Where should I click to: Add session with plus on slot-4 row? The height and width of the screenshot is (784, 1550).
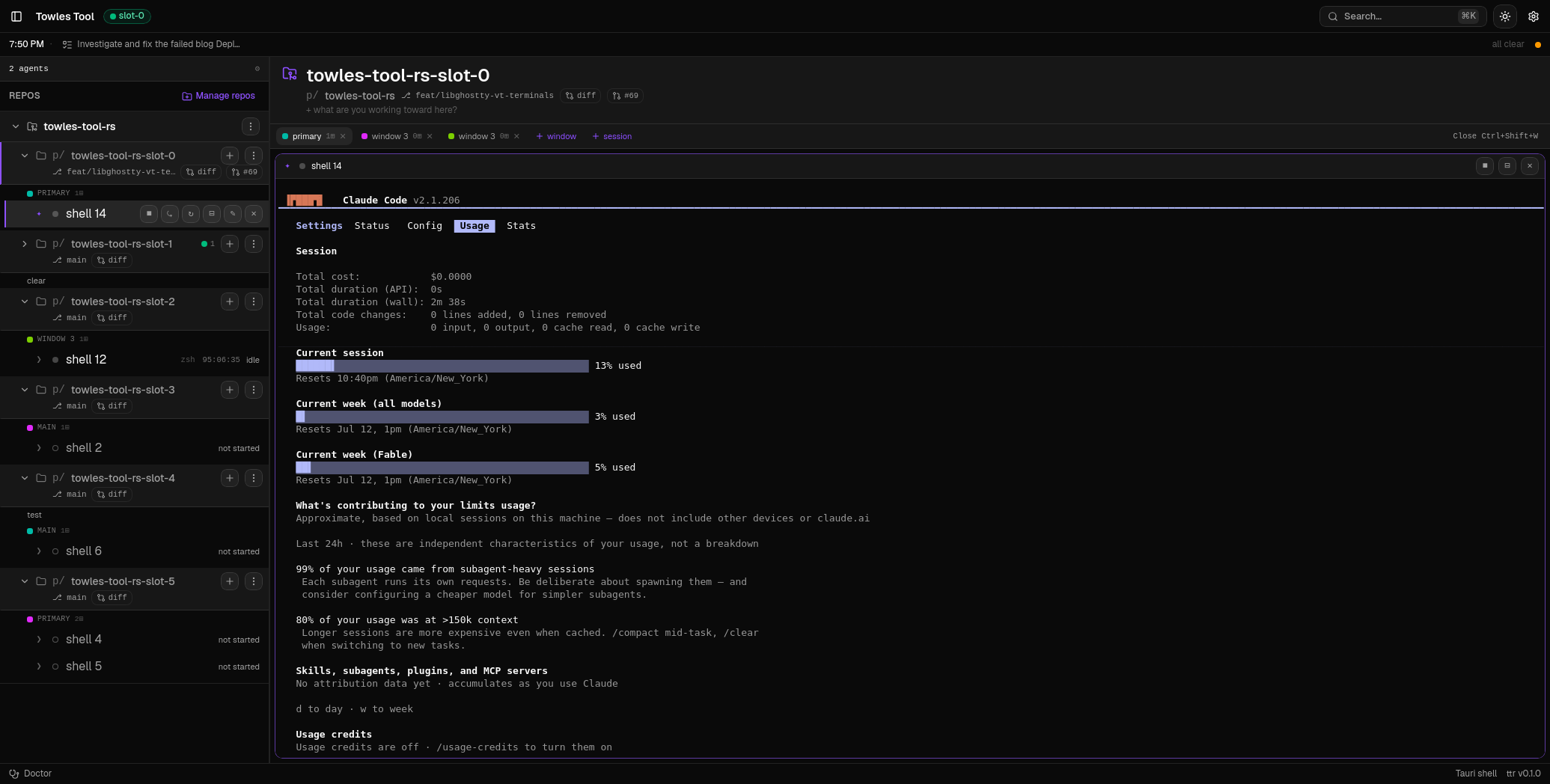pos(230,478)
